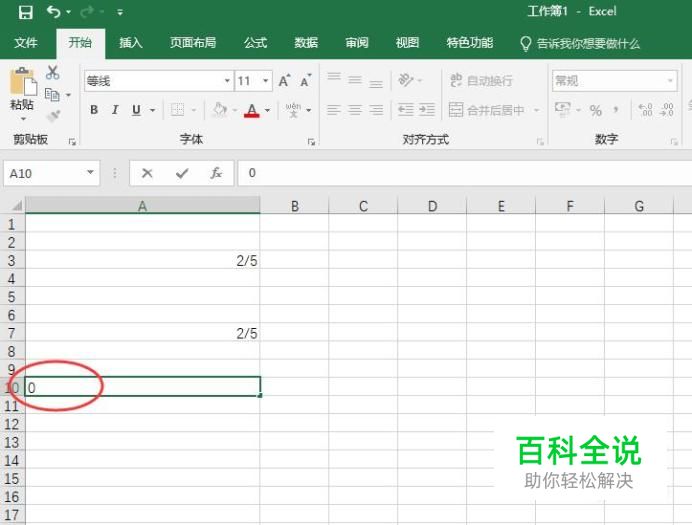This screenshot has width=692, height=525.
Task: Open the Copy options dropdown arrow
Action: [x=68, y=95]
